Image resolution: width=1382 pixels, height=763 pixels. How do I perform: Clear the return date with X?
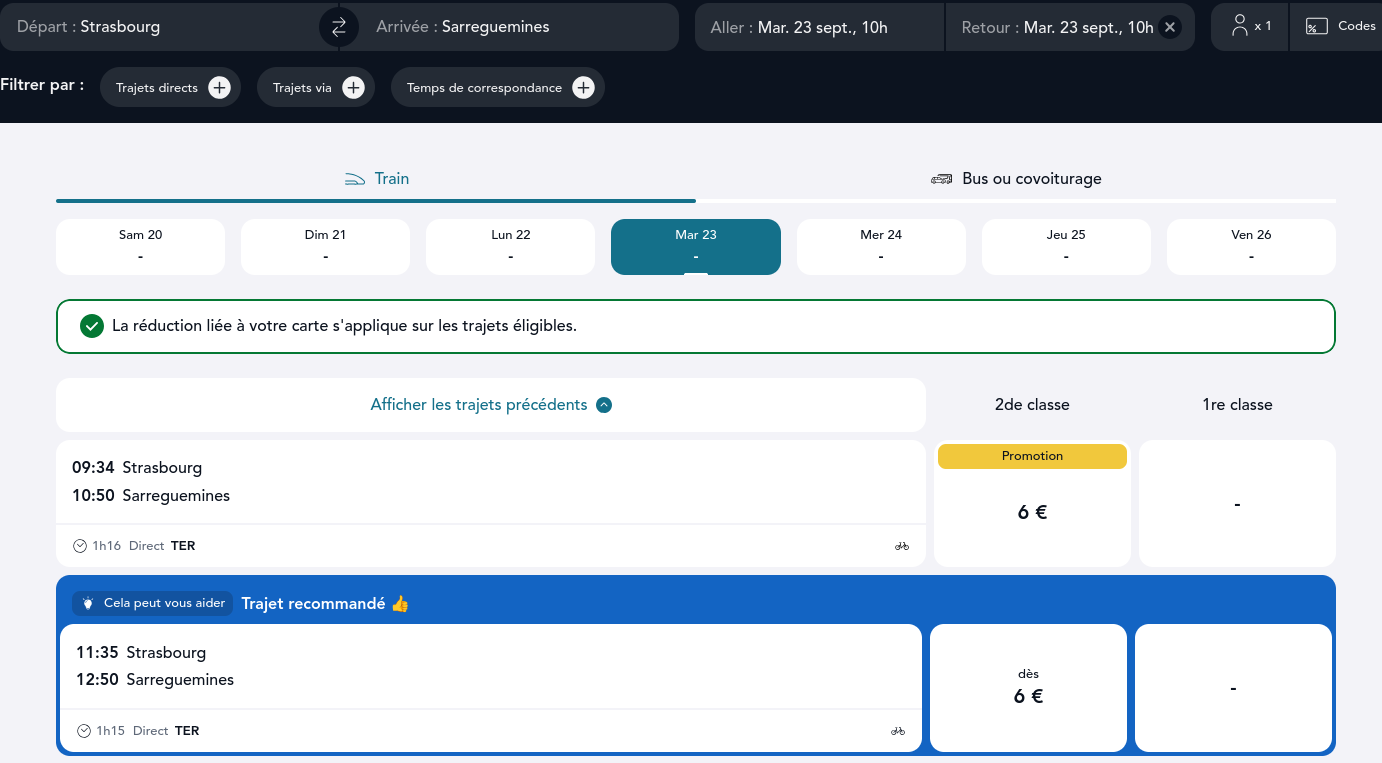pyautogui.click(x=1170, y=27)
